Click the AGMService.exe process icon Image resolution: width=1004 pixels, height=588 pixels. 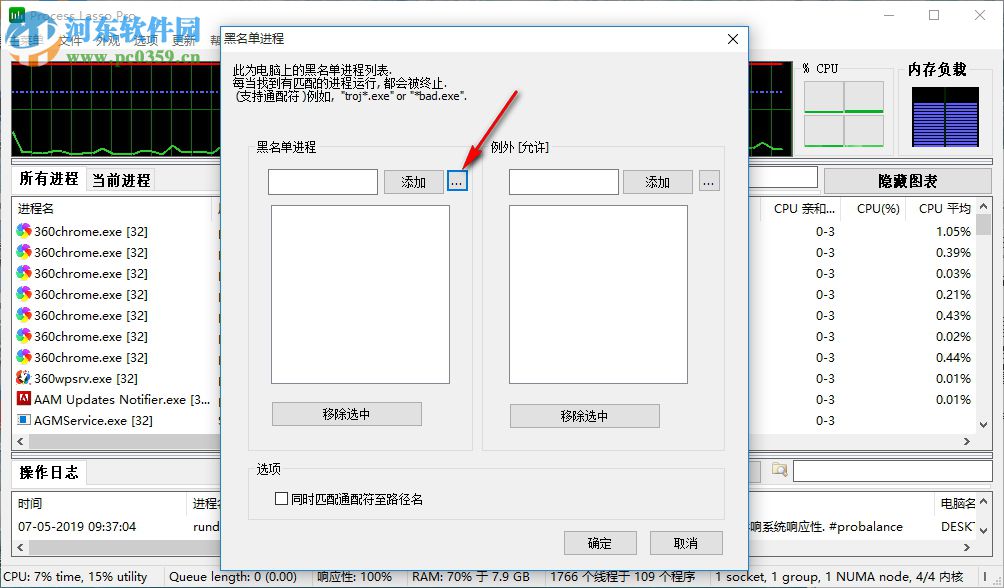[24, 420]
